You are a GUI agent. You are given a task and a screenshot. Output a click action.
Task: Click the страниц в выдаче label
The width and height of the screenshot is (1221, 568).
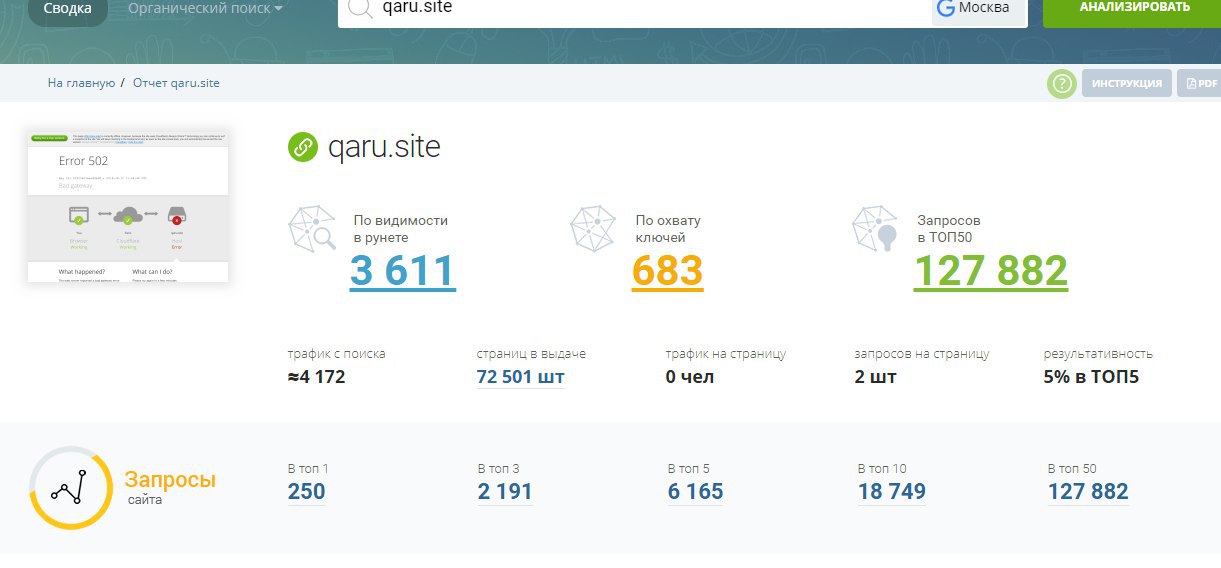click(x=531, y=354)
